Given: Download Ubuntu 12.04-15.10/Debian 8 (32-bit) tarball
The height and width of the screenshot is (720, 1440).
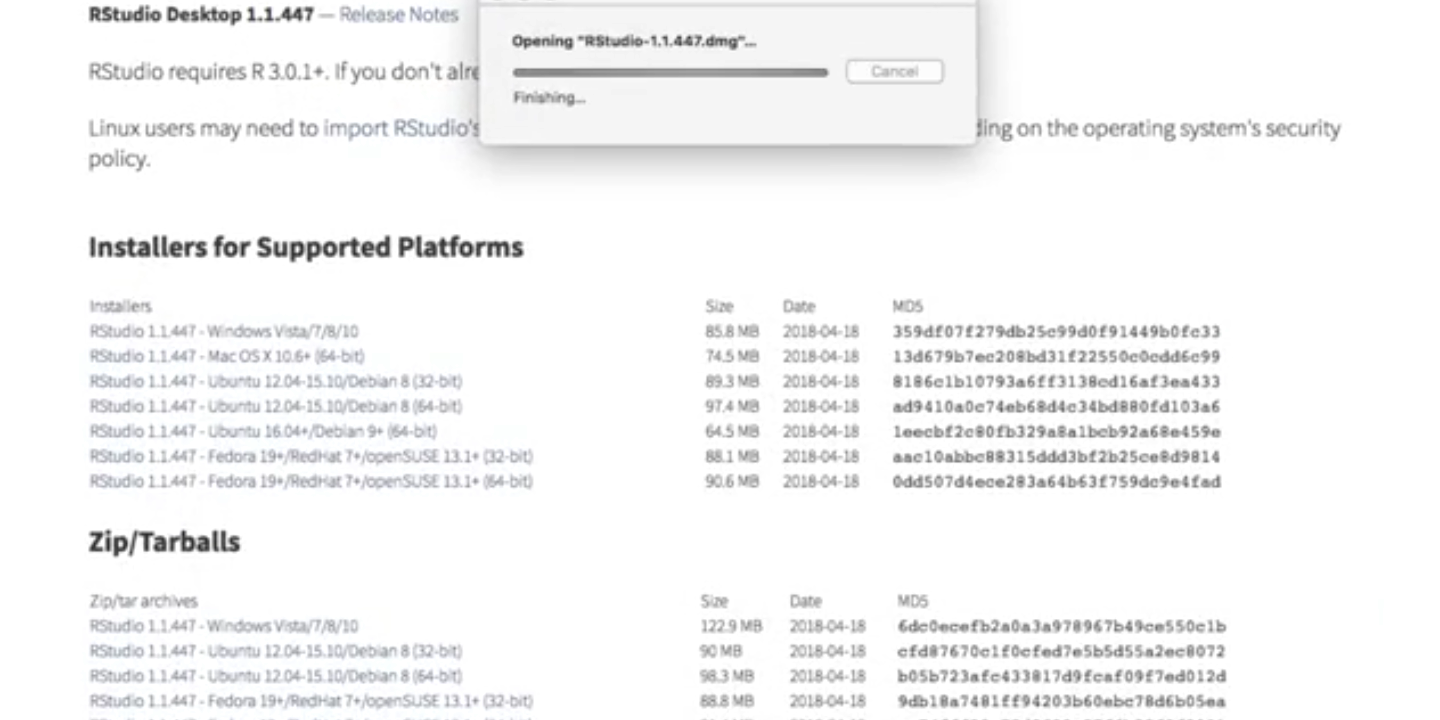Looking at the screenshot, I should 276,651.
